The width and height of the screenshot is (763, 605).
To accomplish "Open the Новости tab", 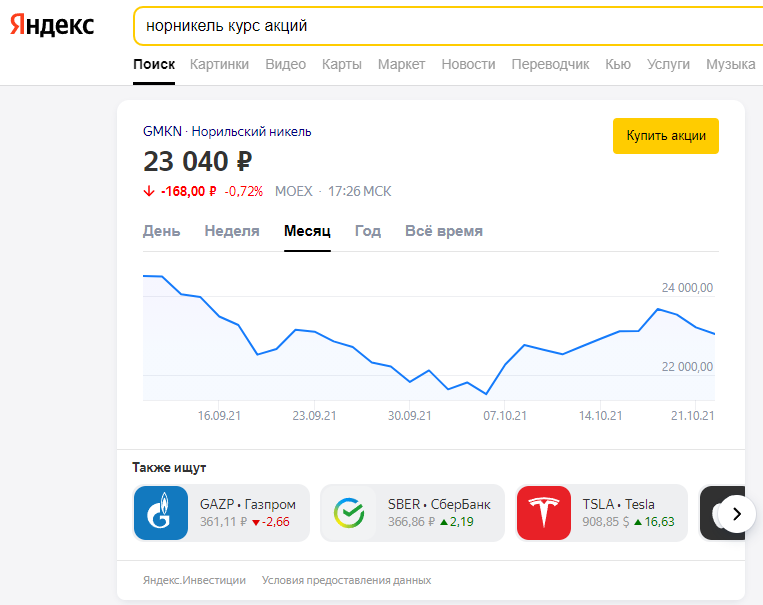I will [x=468, y=64].
